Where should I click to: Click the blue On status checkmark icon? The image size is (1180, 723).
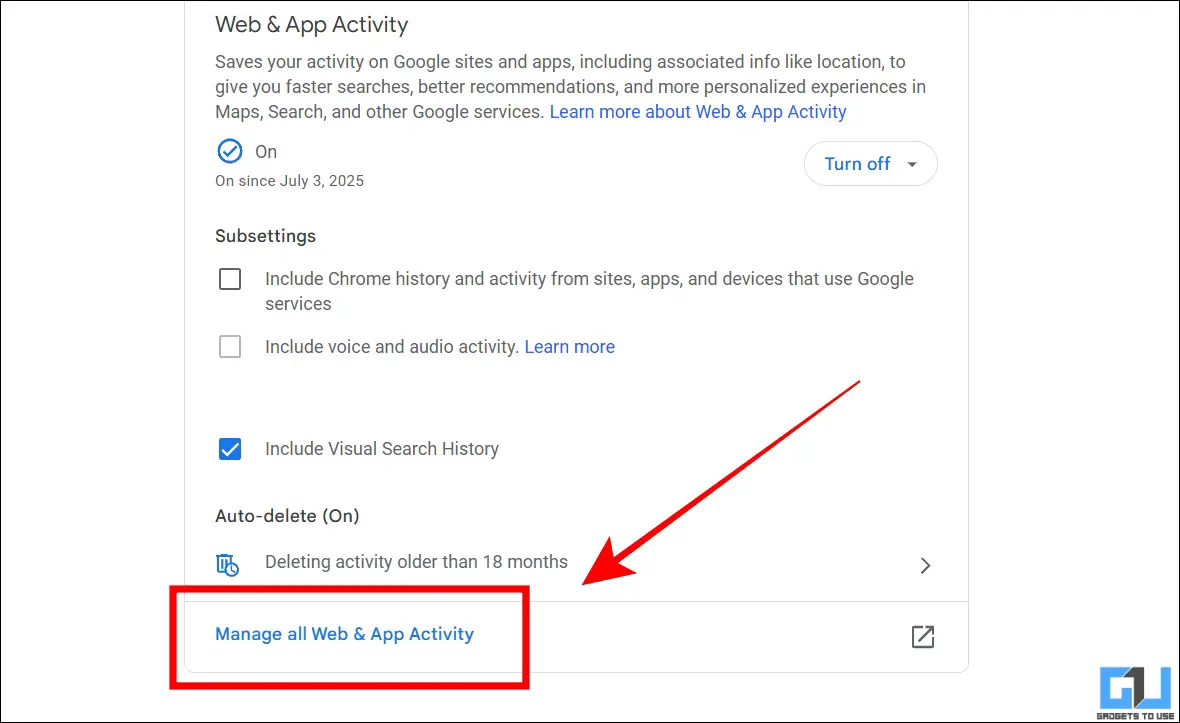pos(230,151)
